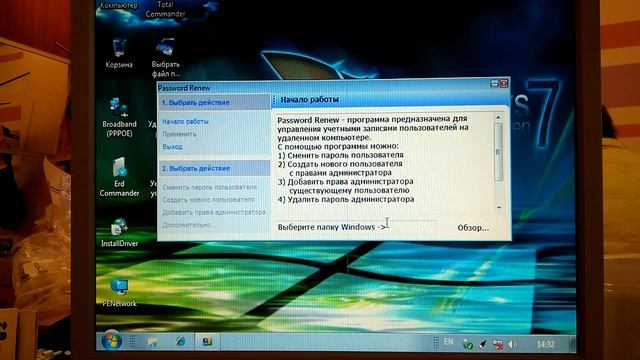
Task: Click the 14:32 taskbar clock
Action: tap(545, 344)
